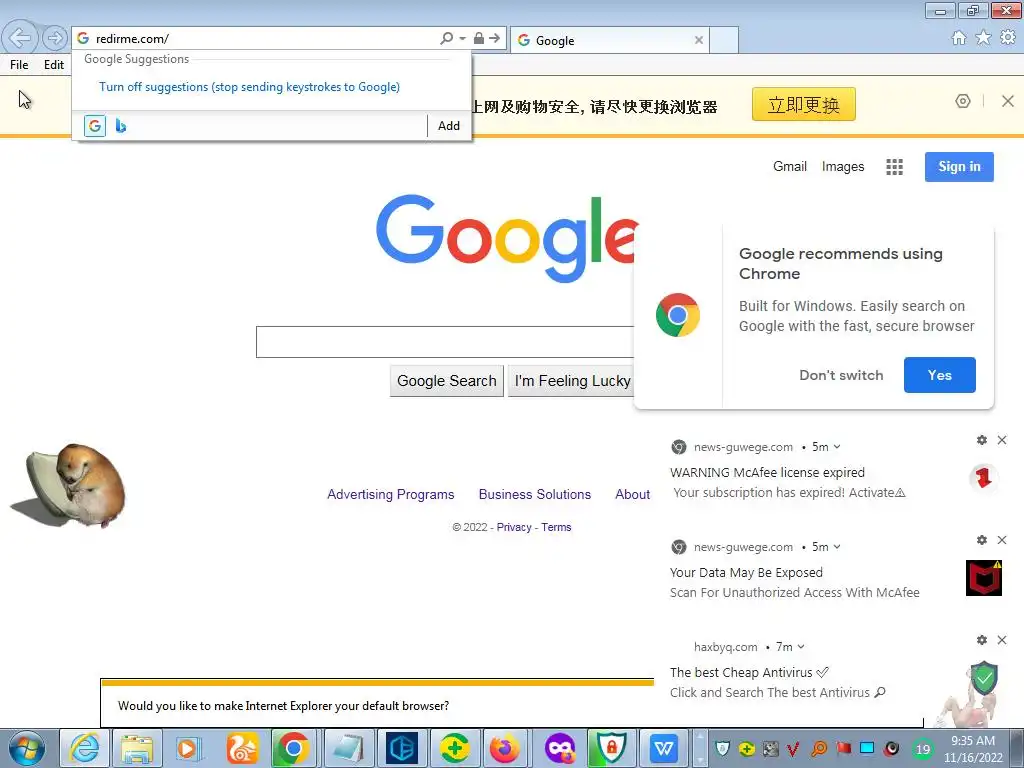Click into the Google search box
Viewport: 1024px width, 768px height.
[445, 342]
